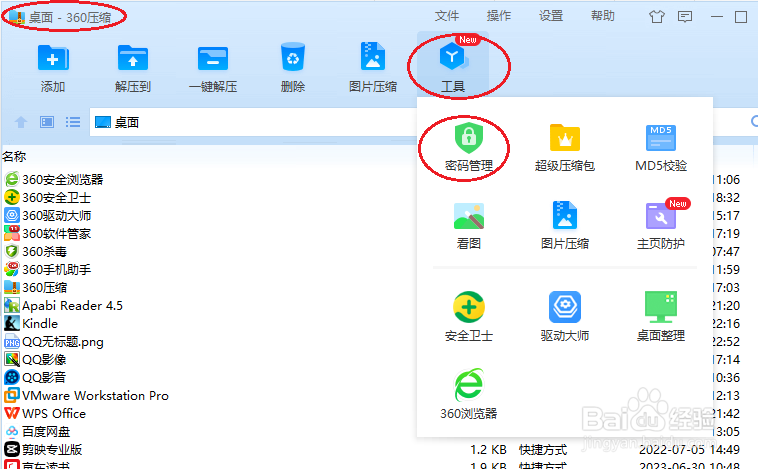Open 主页防护 homepage protection tool

[x=661, y=225]
